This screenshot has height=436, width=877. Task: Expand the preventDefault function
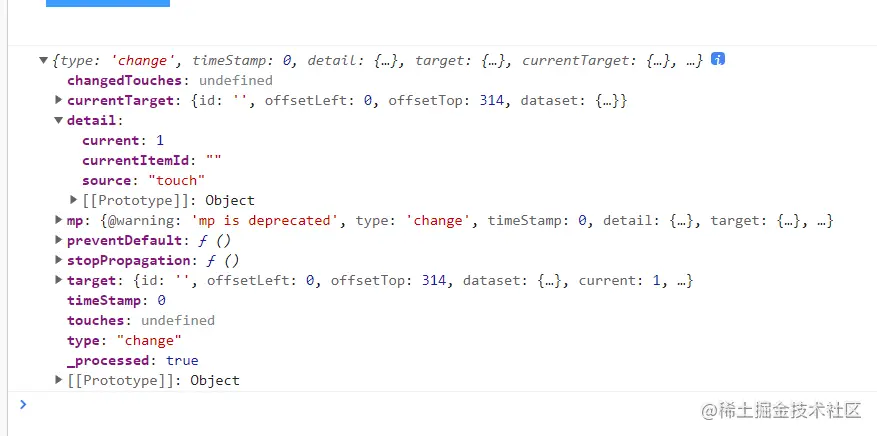pyautogui.click(x=59, y=240)
